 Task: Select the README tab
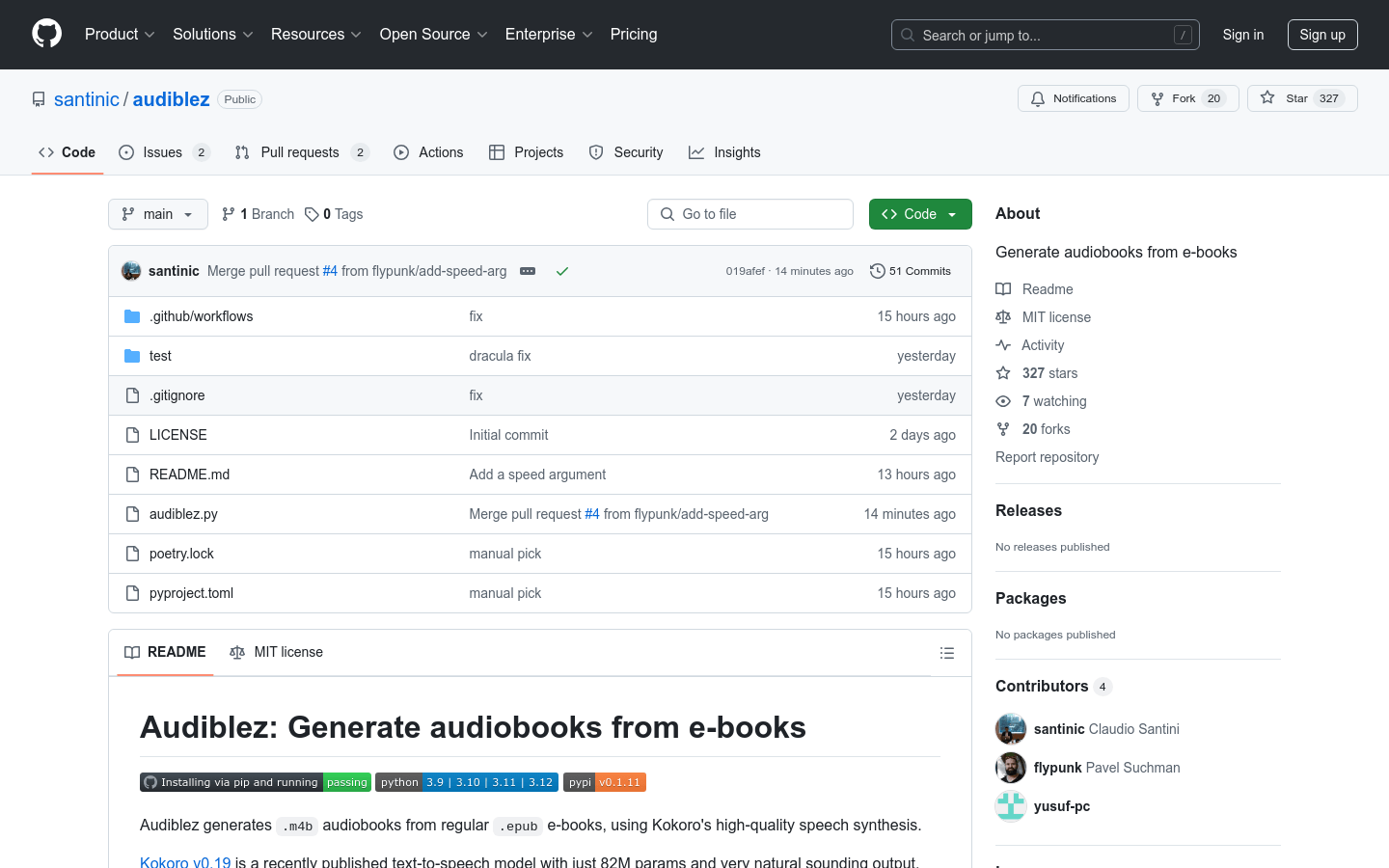click(x=165, y=653)
